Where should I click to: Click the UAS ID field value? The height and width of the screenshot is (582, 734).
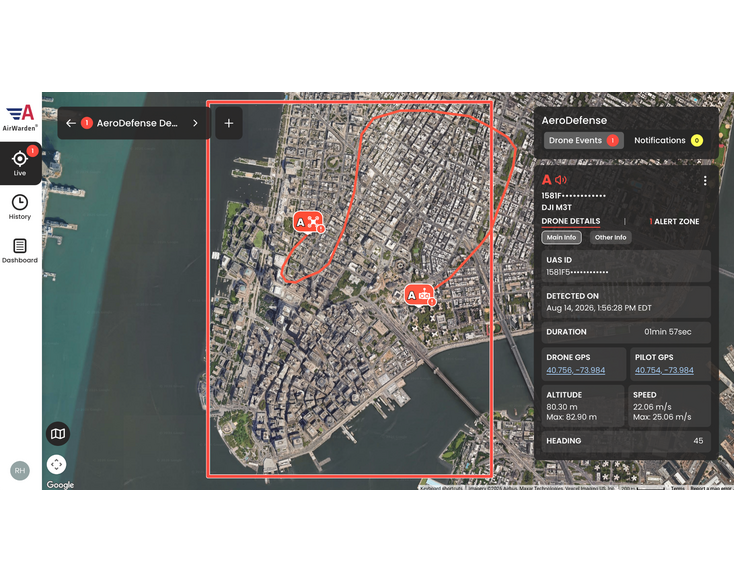pyautogui.click(x=577, y=272)
